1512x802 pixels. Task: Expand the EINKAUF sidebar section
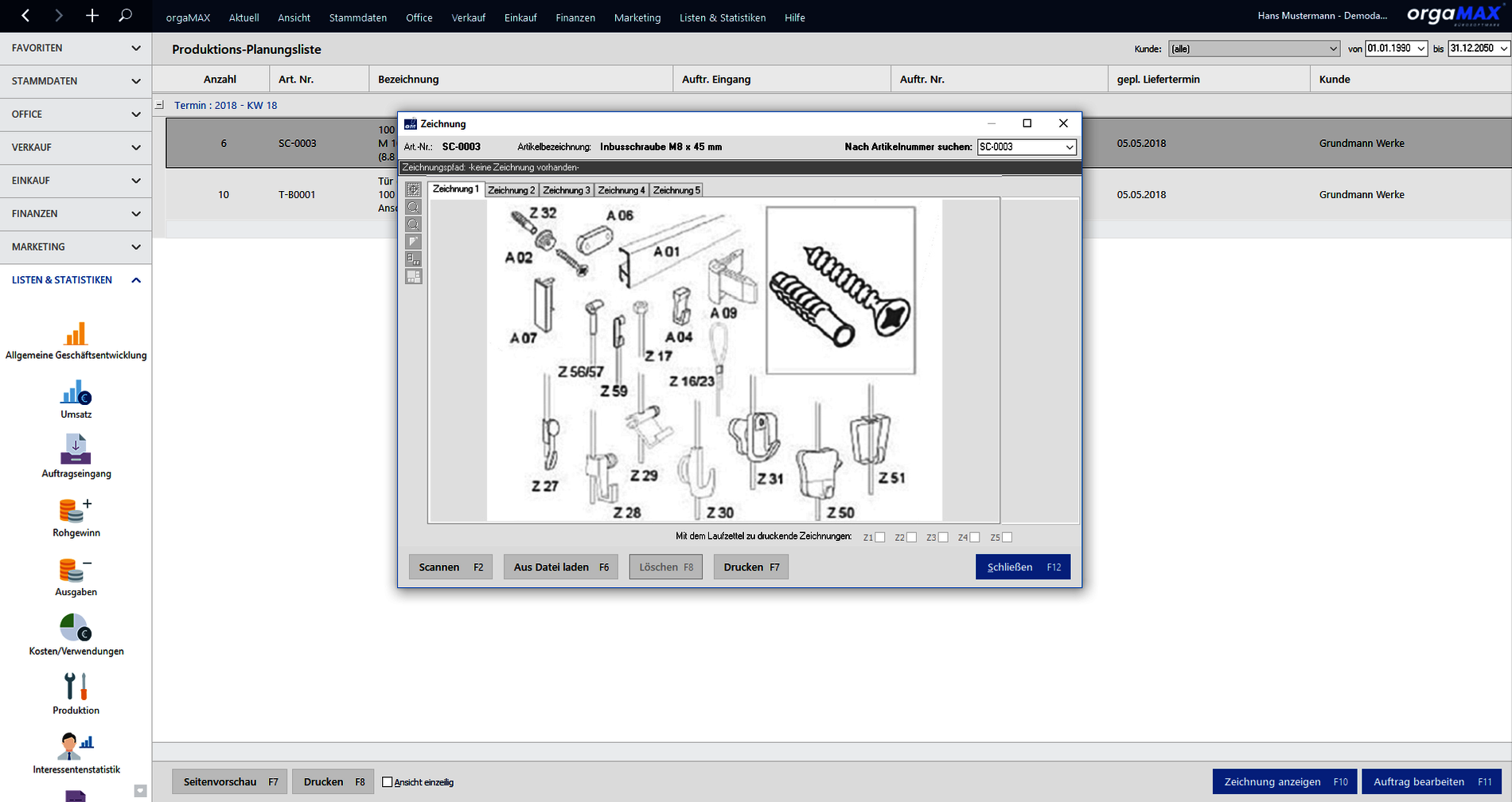[76, 181]
